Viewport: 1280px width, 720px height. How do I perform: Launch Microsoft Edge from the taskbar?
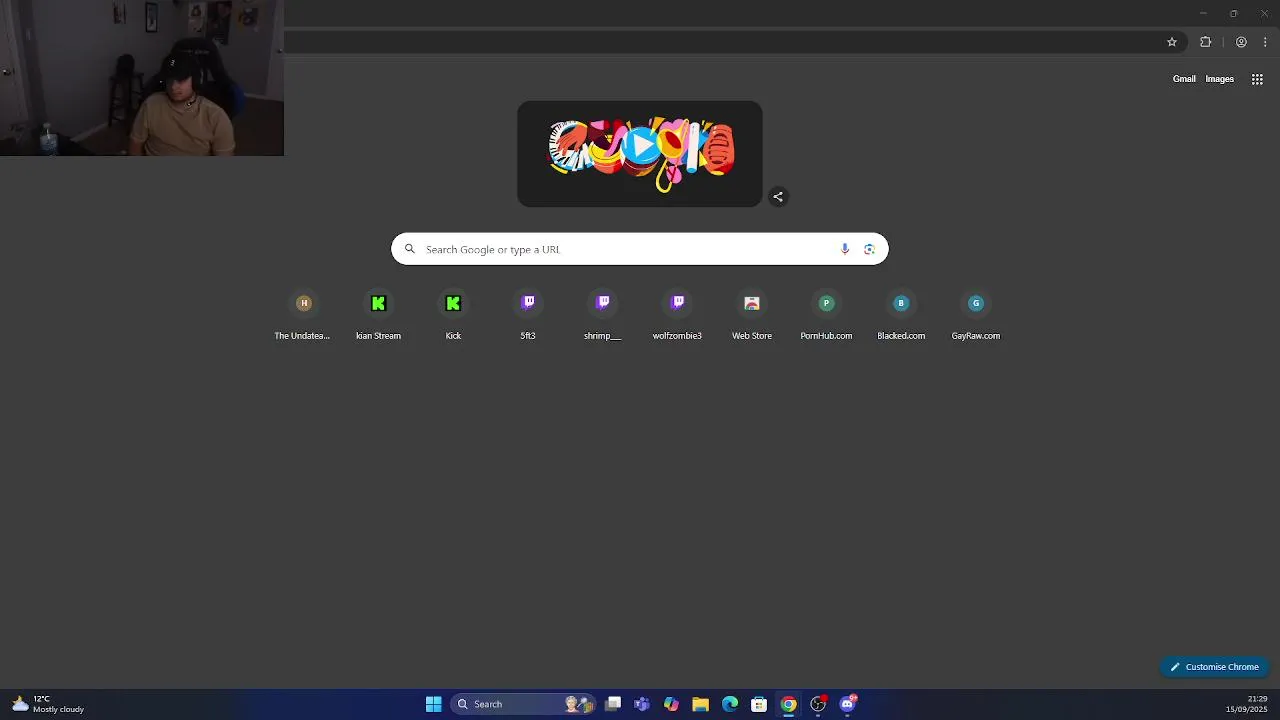(730, 704)
